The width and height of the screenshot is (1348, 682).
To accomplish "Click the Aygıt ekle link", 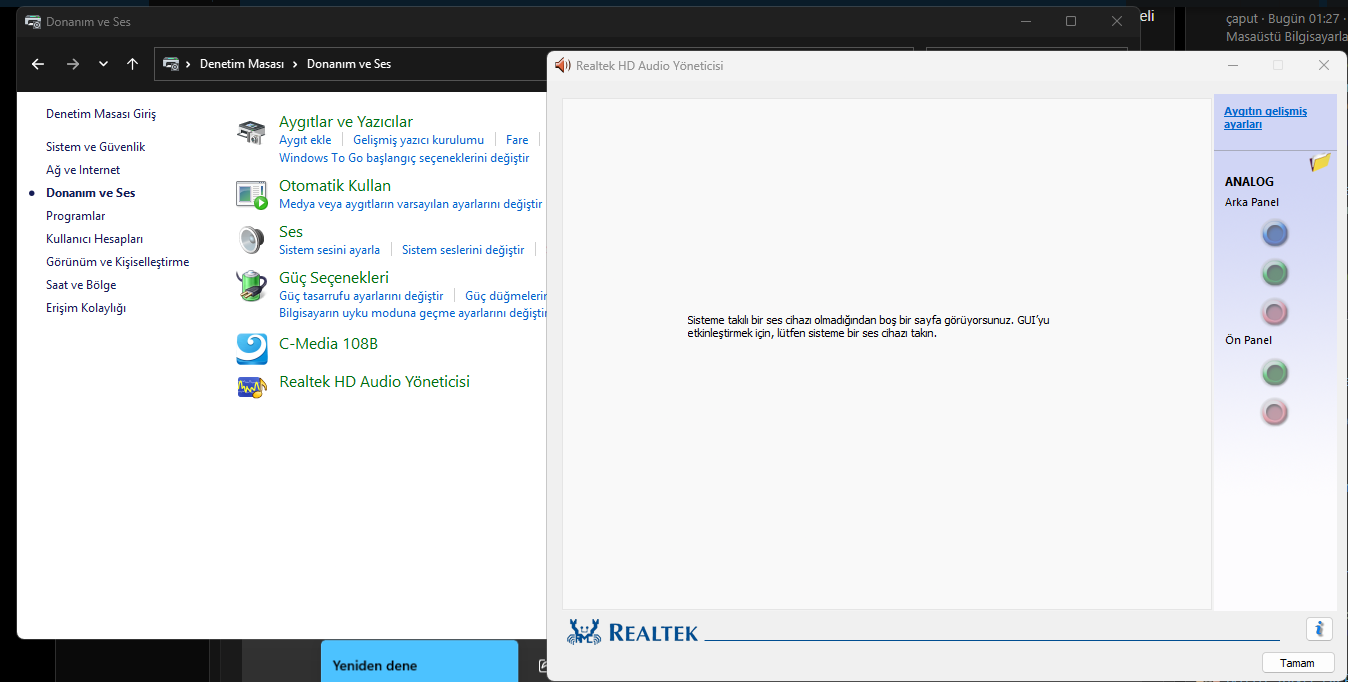I will pos(305,140).
